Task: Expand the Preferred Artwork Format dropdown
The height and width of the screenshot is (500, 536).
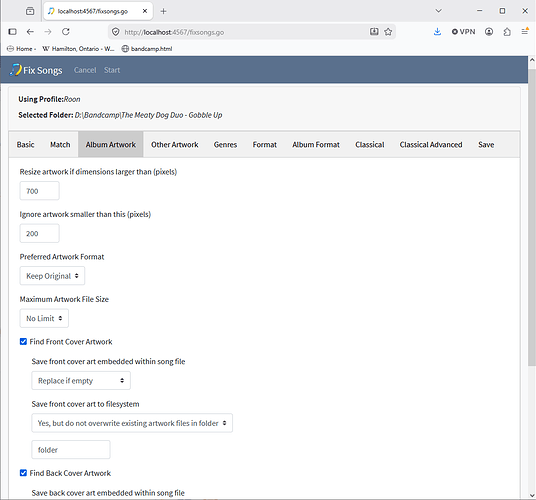Action: pos(52,276)
